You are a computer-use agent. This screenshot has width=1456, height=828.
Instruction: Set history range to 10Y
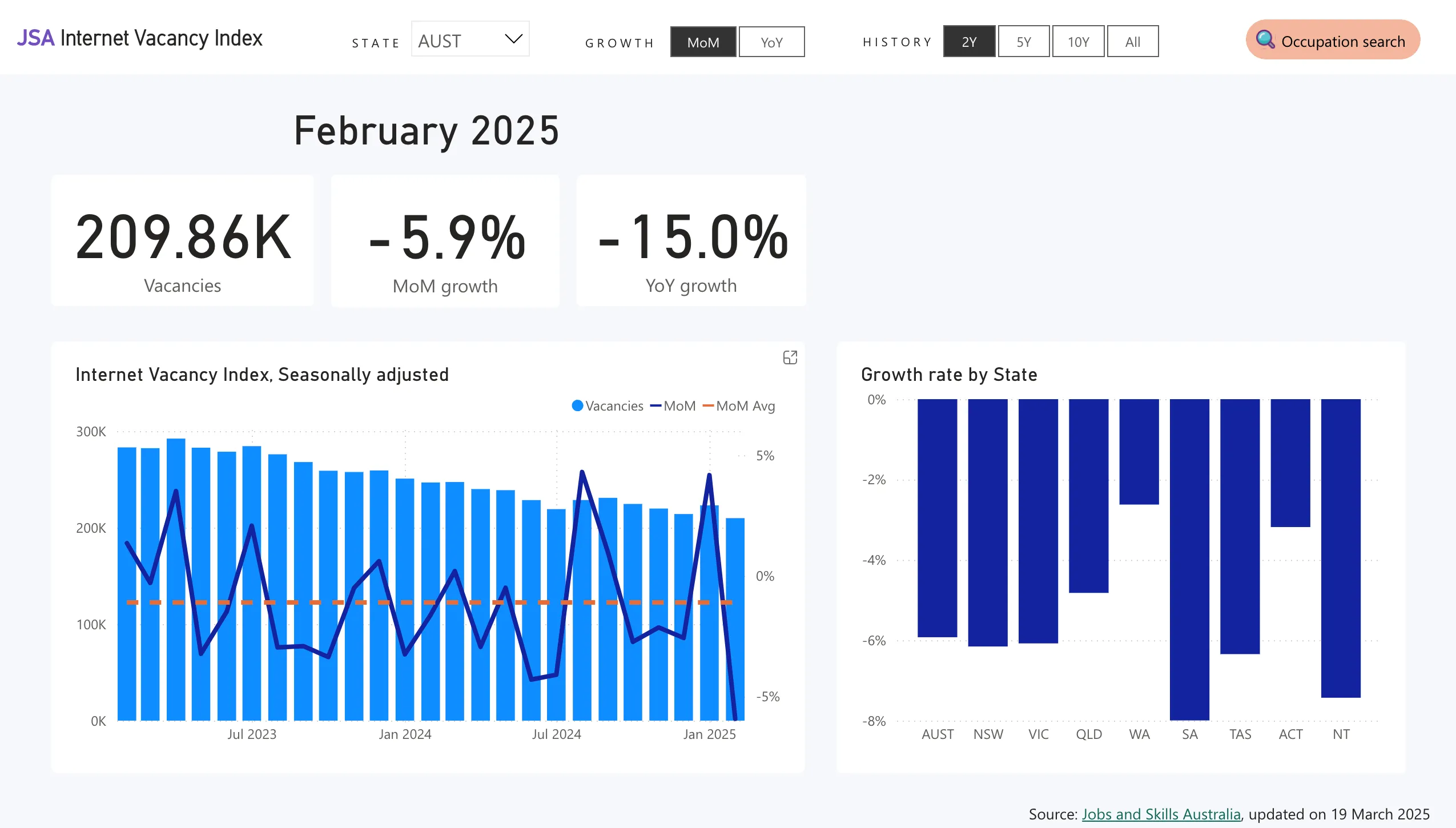point(1078,41)
